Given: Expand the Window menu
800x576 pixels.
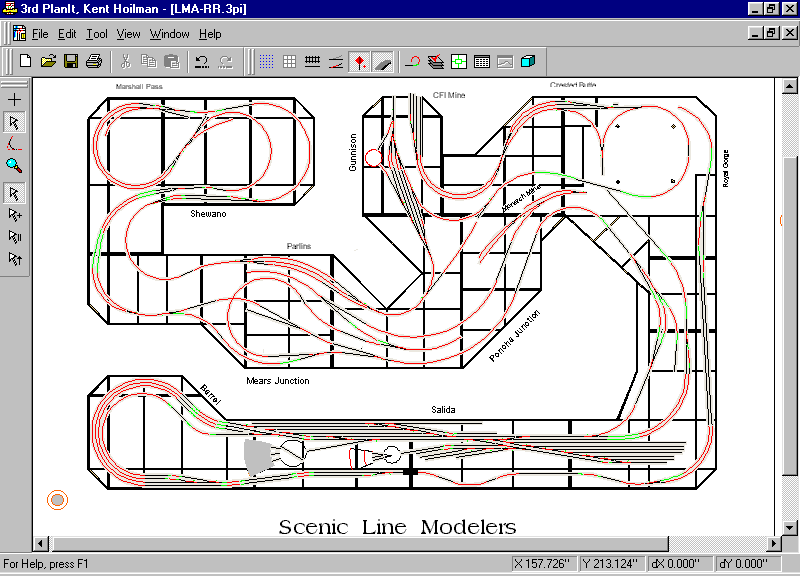Looking at the screenshot, I should coord(169,34).
